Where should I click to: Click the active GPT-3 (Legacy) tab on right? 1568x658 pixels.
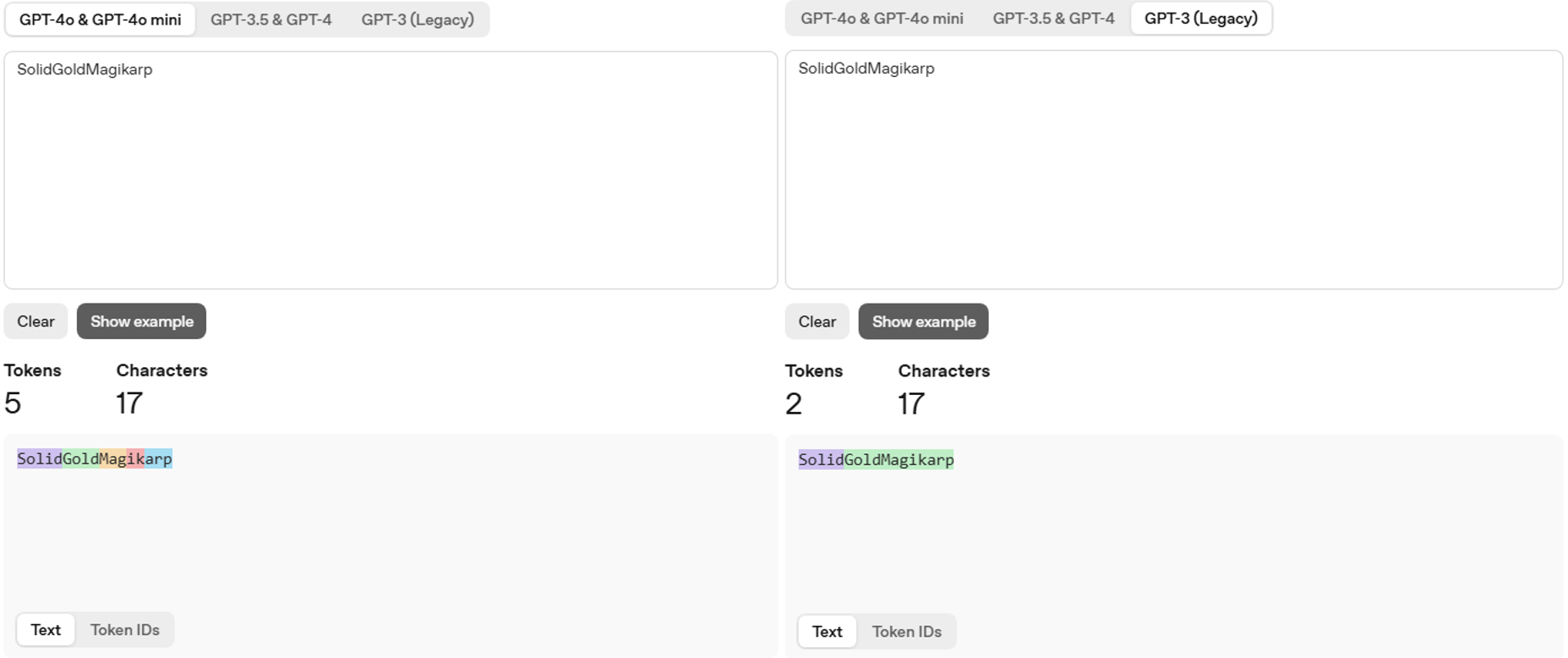1200,19
